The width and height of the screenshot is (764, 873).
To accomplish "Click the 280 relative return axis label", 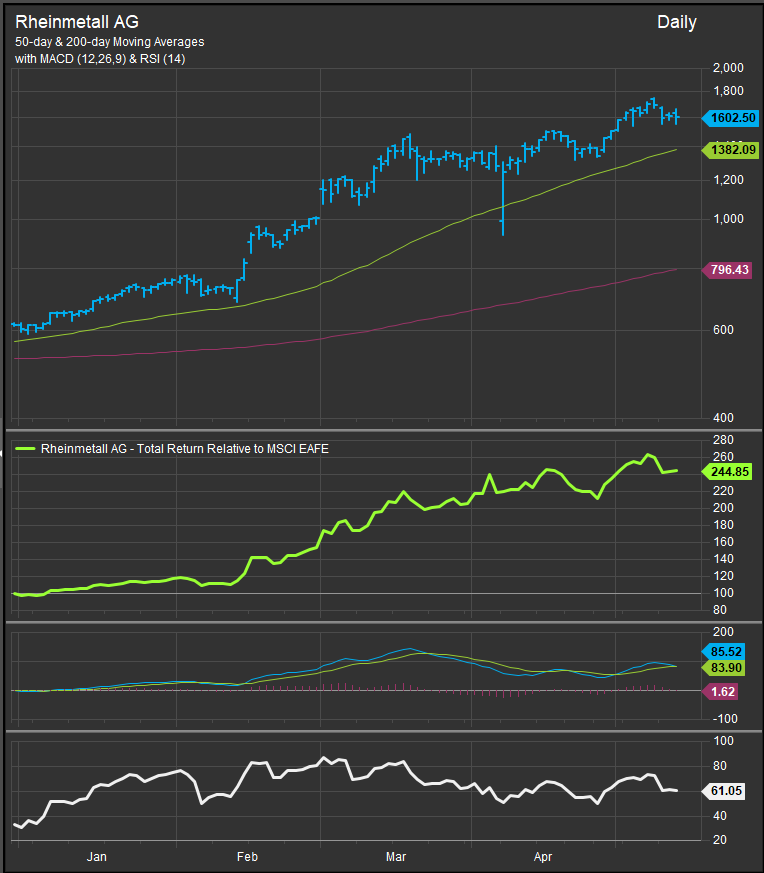I will click(x=723, y=440).
